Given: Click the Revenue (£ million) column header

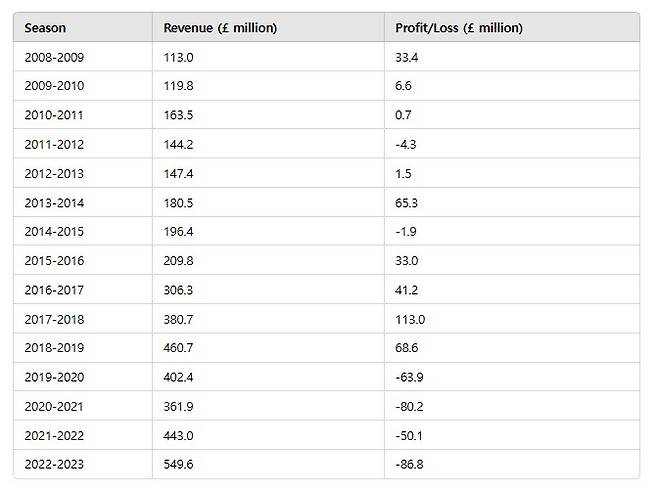Looking at the screenshot, I should tap(220, 28).
